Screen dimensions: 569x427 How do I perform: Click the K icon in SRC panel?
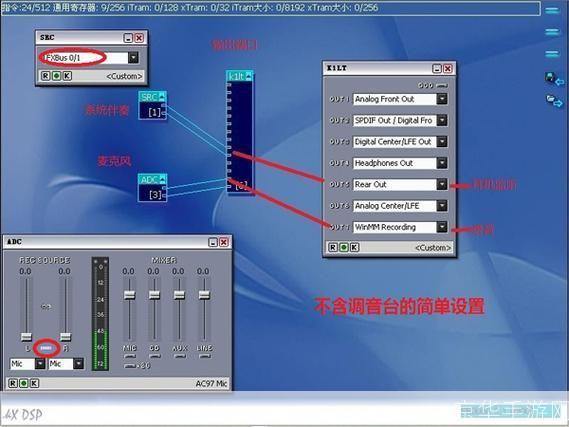click(67, 76)
